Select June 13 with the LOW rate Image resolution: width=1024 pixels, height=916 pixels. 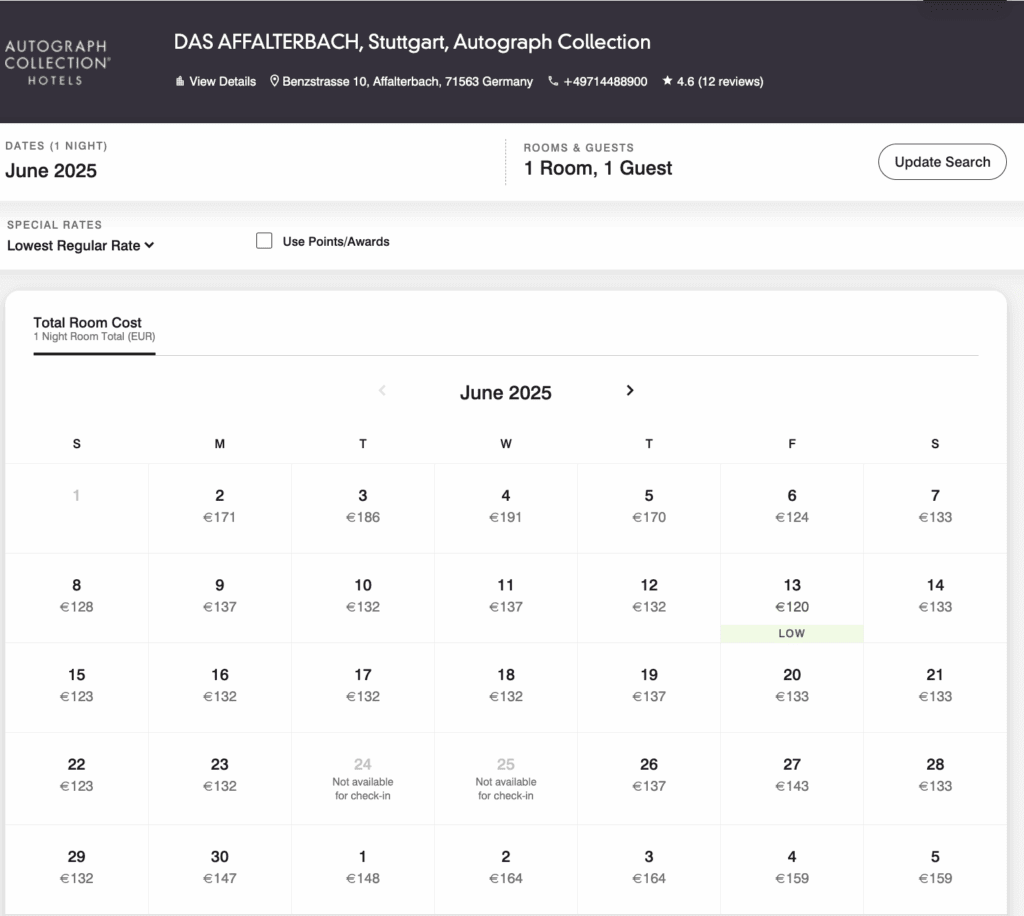(792, 597)
